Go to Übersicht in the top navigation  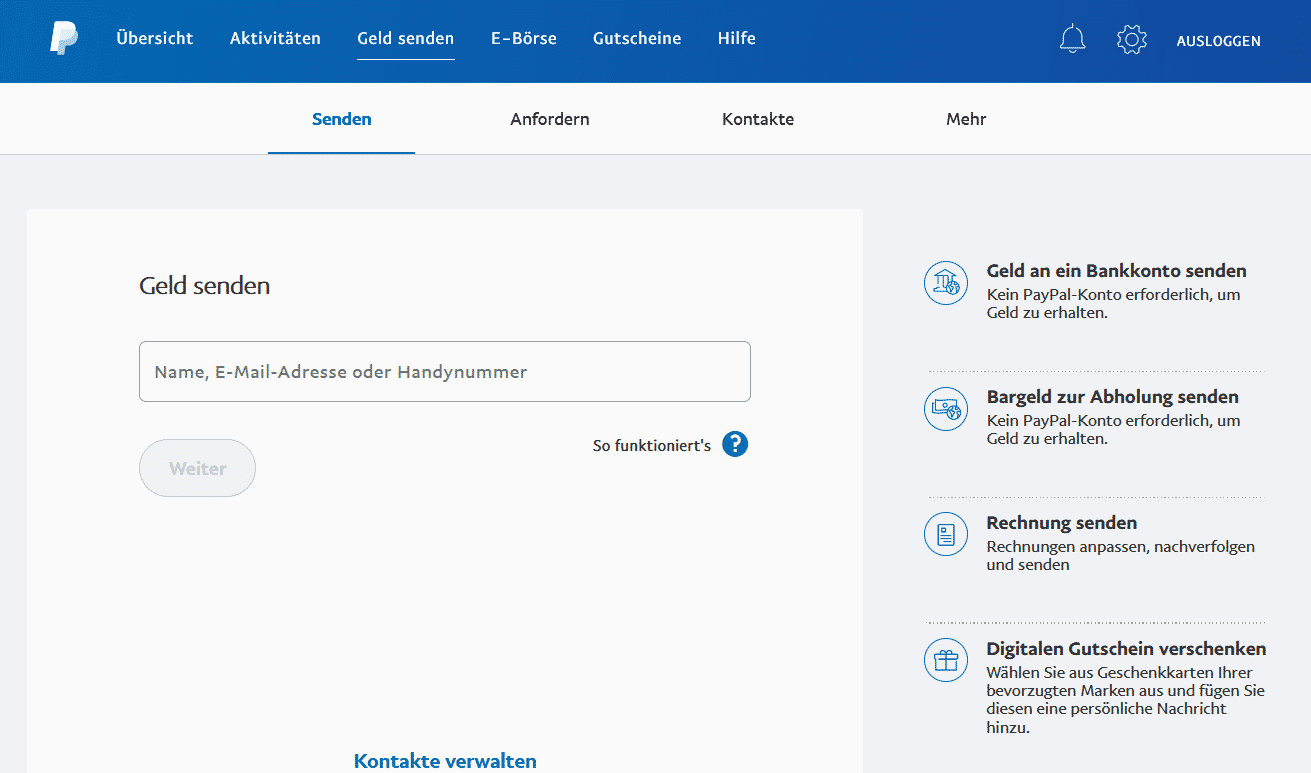pyautogui.click(x=155, y=39)
